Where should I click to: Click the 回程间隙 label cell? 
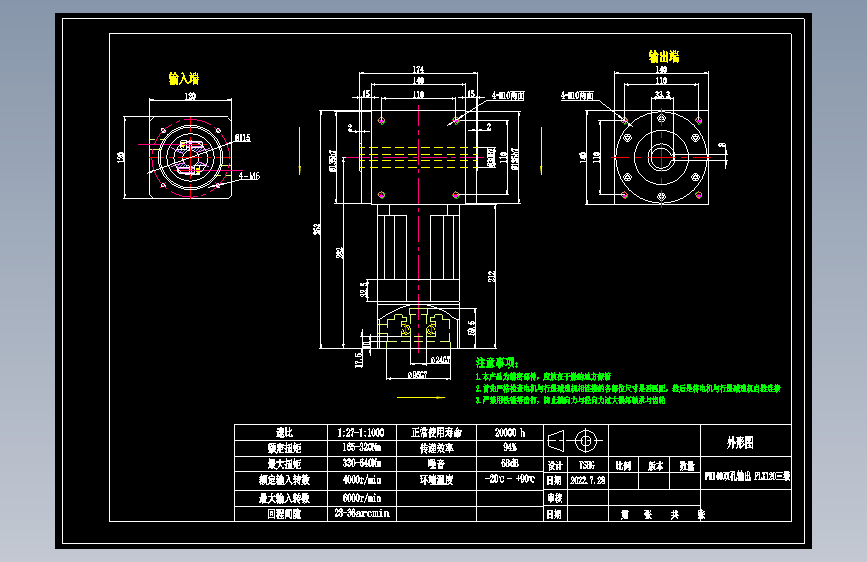coord(281,513)
